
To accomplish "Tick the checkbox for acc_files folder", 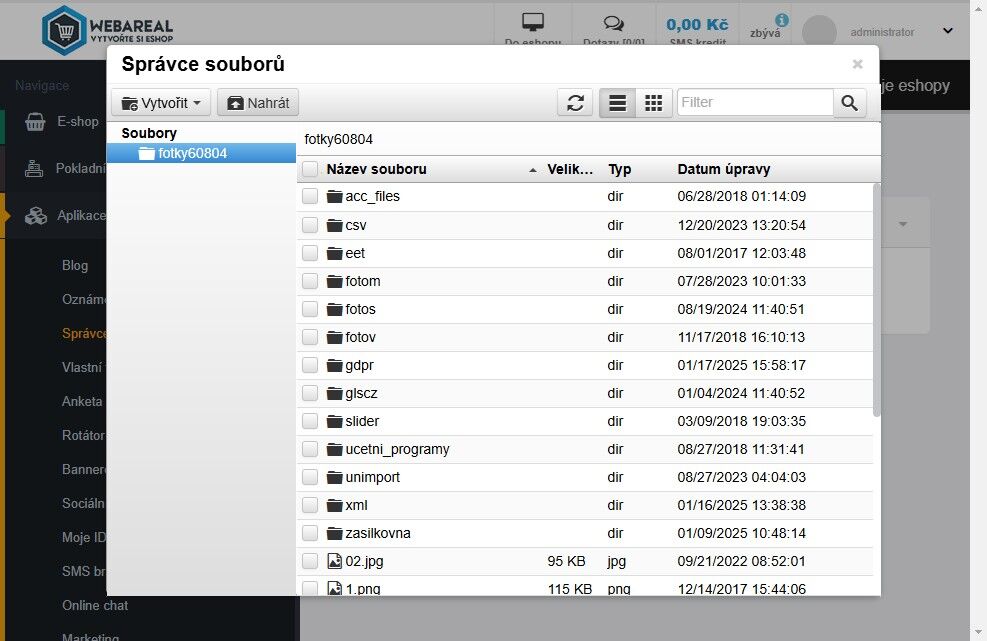I will click(310, 196).
